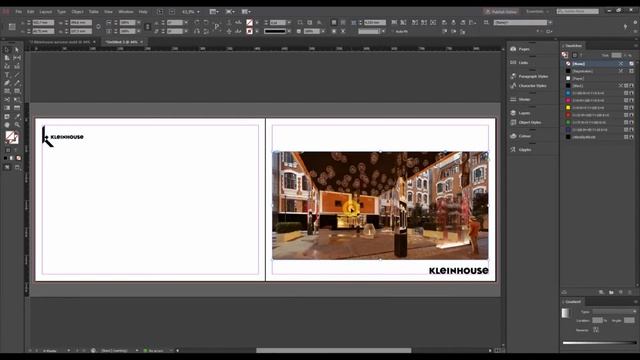
Task: Toggle Reverse gradient in Gradient panel
Action: point(596,330)
